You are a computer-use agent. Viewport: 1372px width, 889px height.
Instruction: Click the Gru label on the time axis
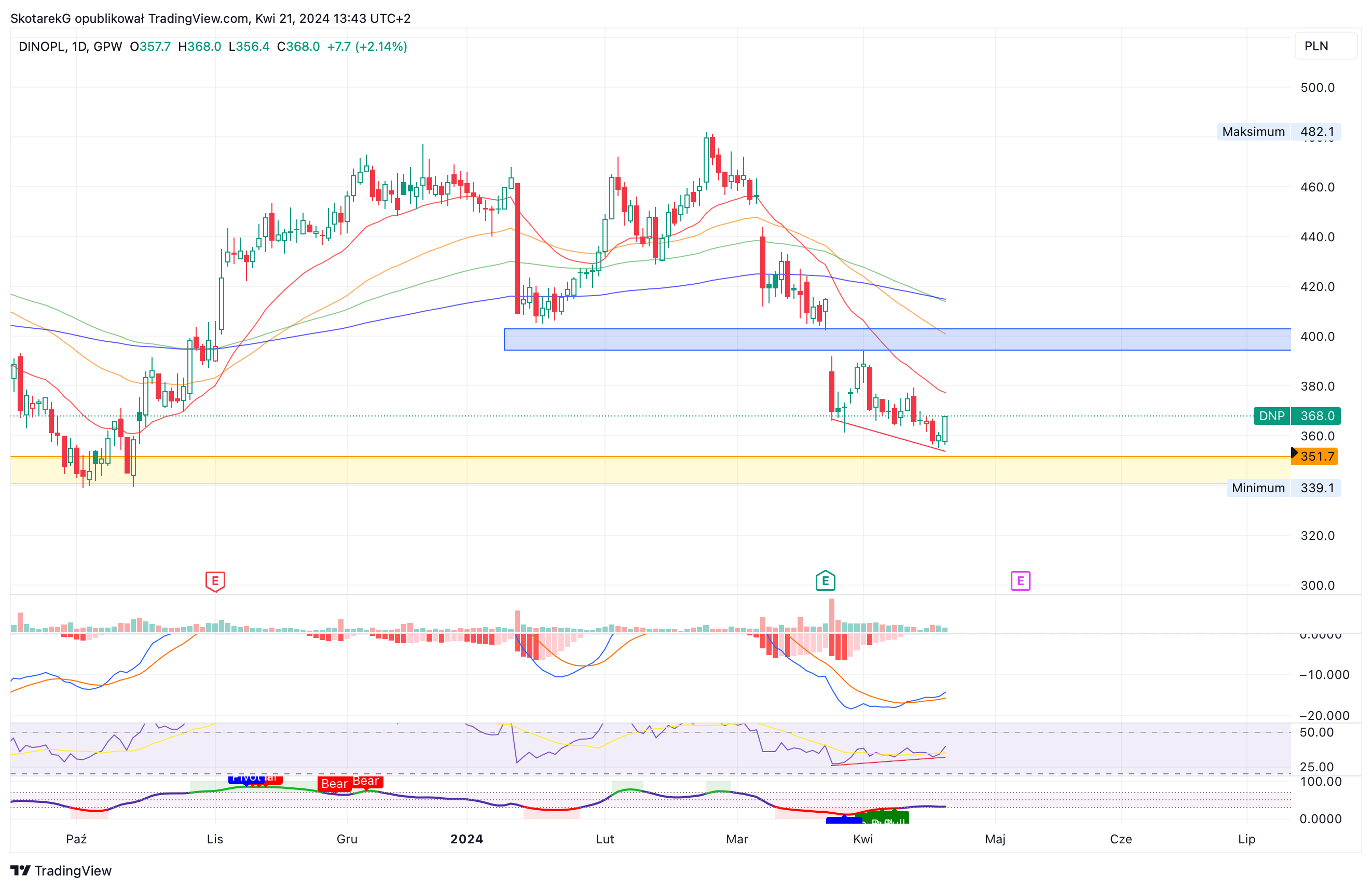(x=347, y=839)
